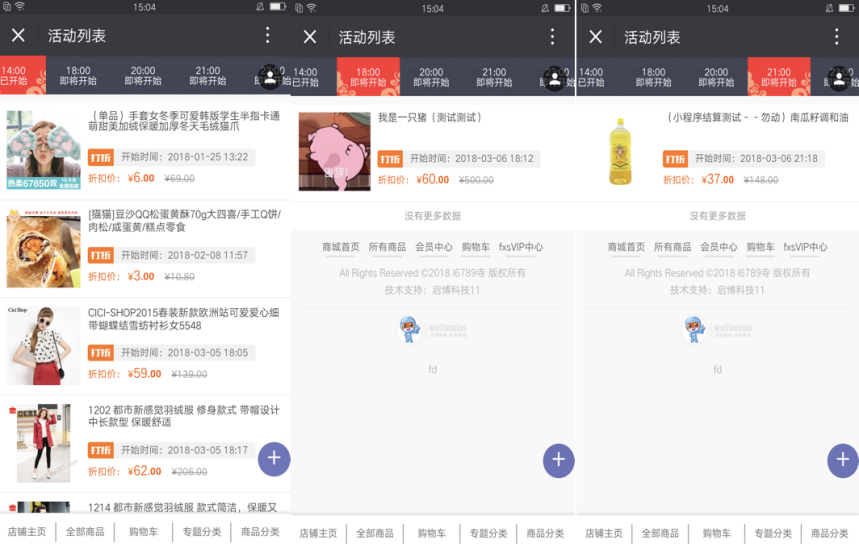The width and height of the screenshot is (859, 551).
Task: Tap the yellow cooking oil bottle image
Action: pos(620,152)
